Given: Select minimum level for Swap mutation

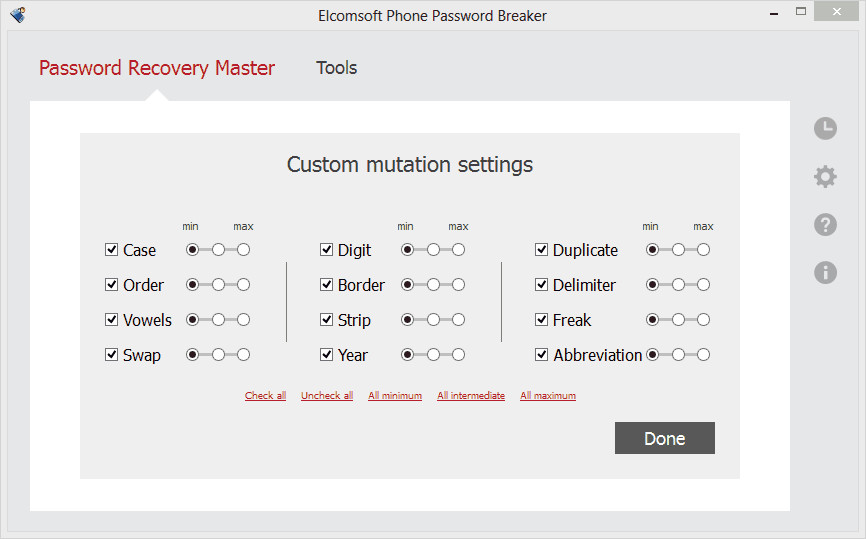Looking at the screenshot, I should click(193, 355).
